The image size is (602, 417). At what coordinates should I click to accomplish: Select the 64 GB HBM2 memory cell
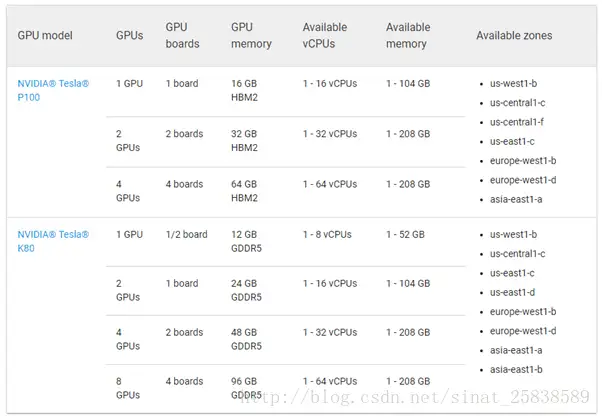point(244,191)
